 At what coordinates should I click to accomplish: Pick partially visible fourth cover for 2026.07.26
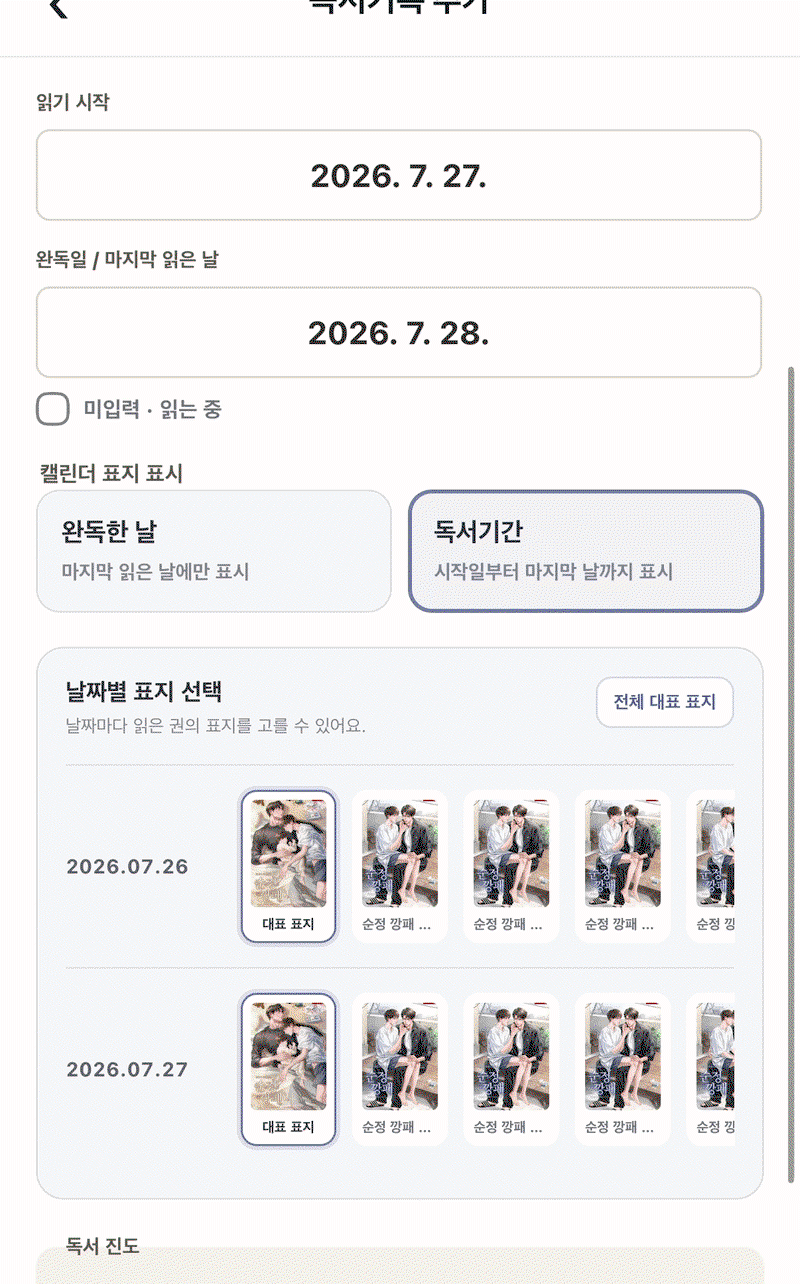point(710,867)
